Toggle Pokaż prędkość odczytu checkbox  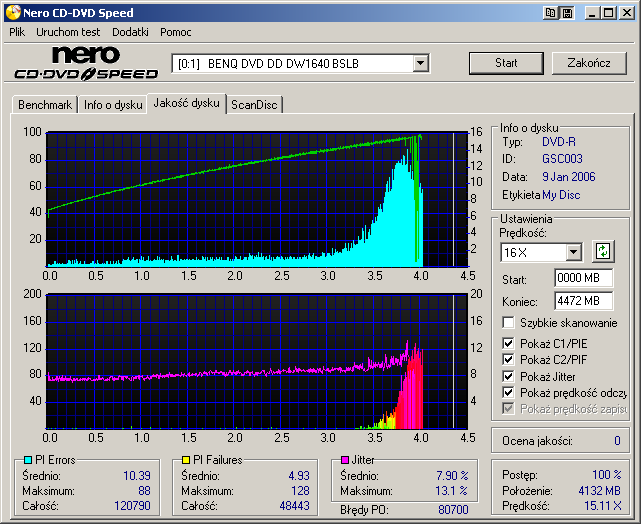pyautogui.click(x=508, y=392)
